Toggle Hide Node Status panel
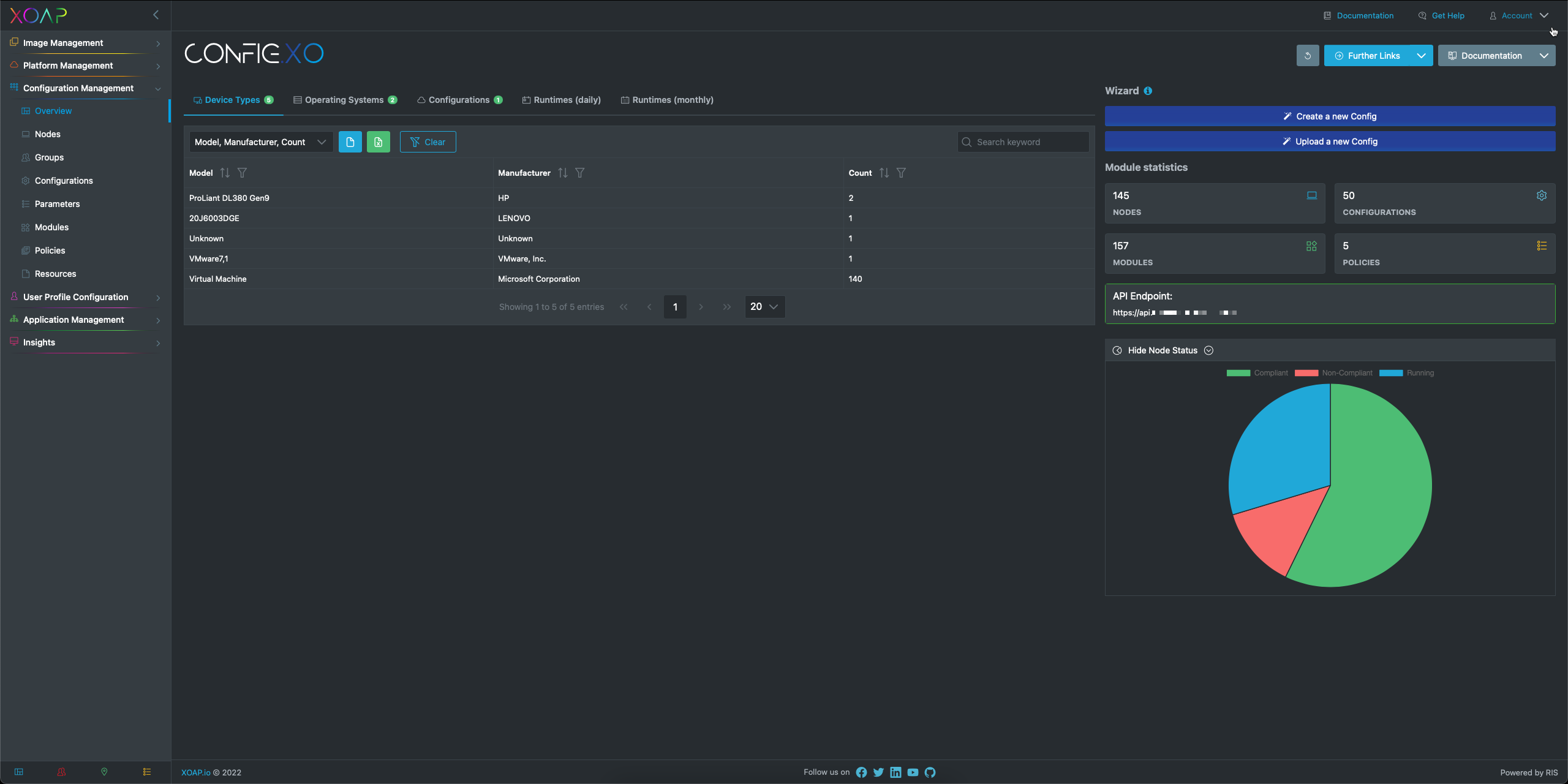This screenshot has width=1568, height=784. click(1163, 350)
